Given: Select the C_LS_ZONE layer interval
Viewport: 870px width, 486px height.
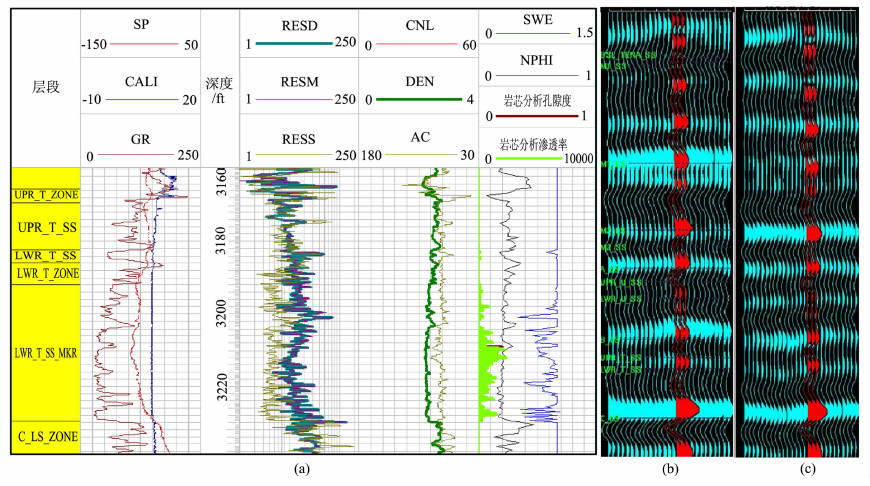Looking at the screenshot, I should pos(45,437).
